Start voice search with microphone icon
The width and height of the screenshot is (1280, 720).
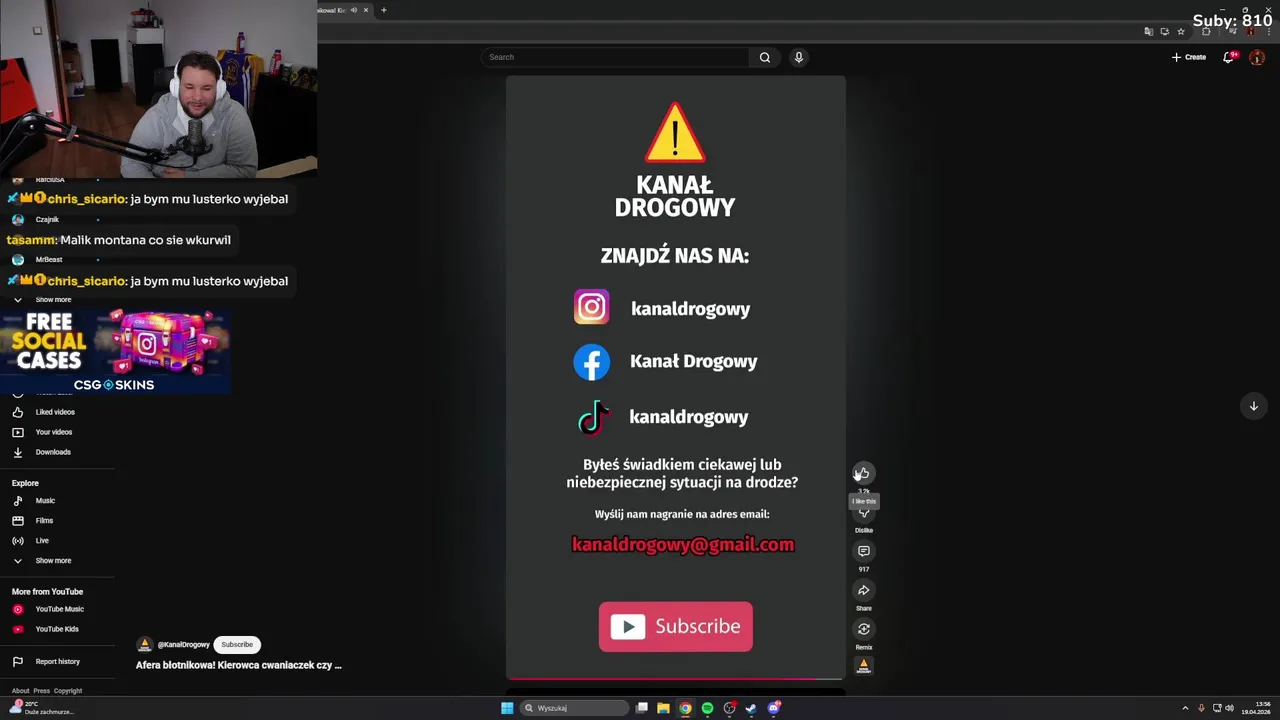(799, 57)
